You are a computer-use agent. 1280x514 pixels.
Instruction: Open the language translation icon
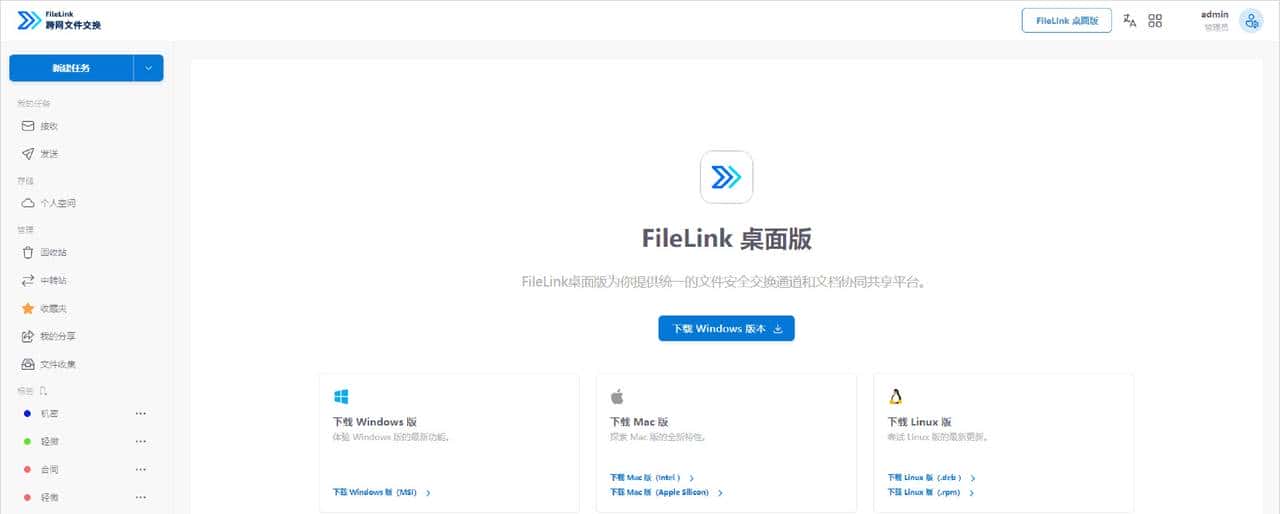(1130, 20)
